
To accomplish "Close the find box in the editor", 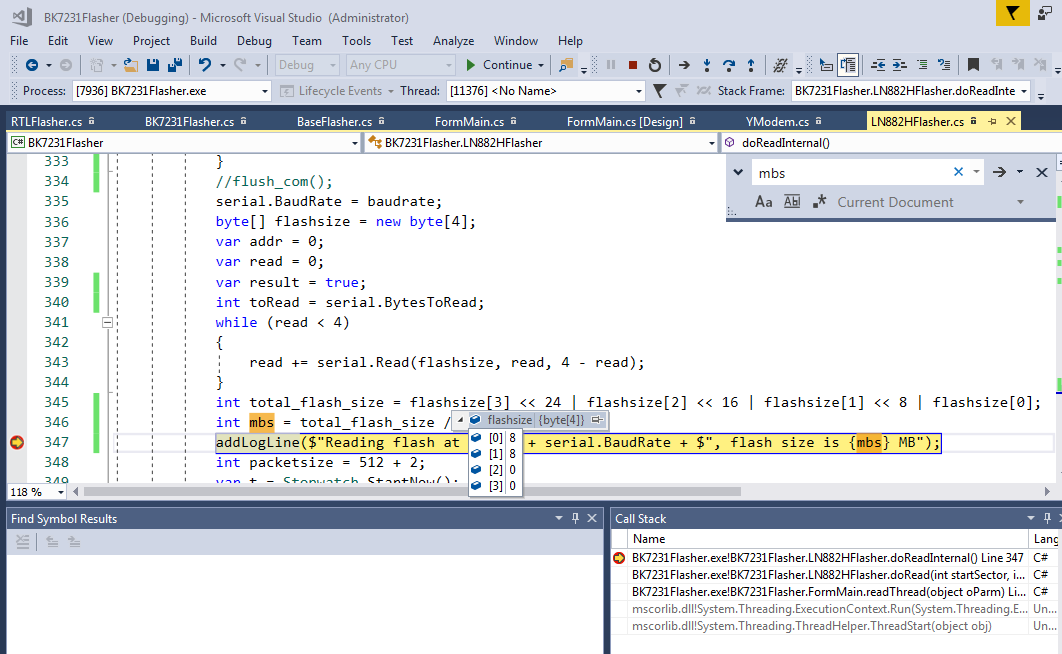I will [1042, 173].
